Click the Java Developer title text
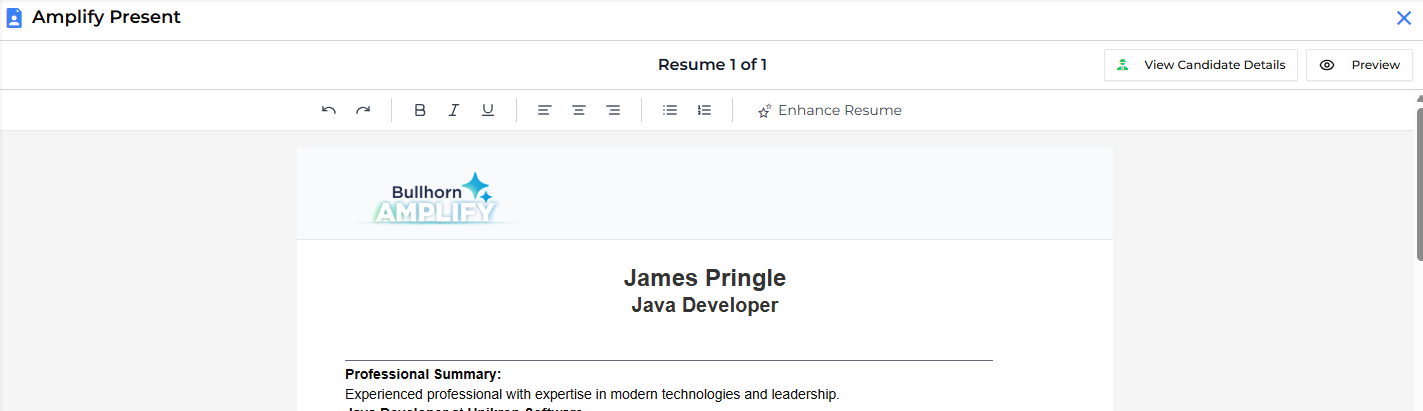 tap(704, 305)
